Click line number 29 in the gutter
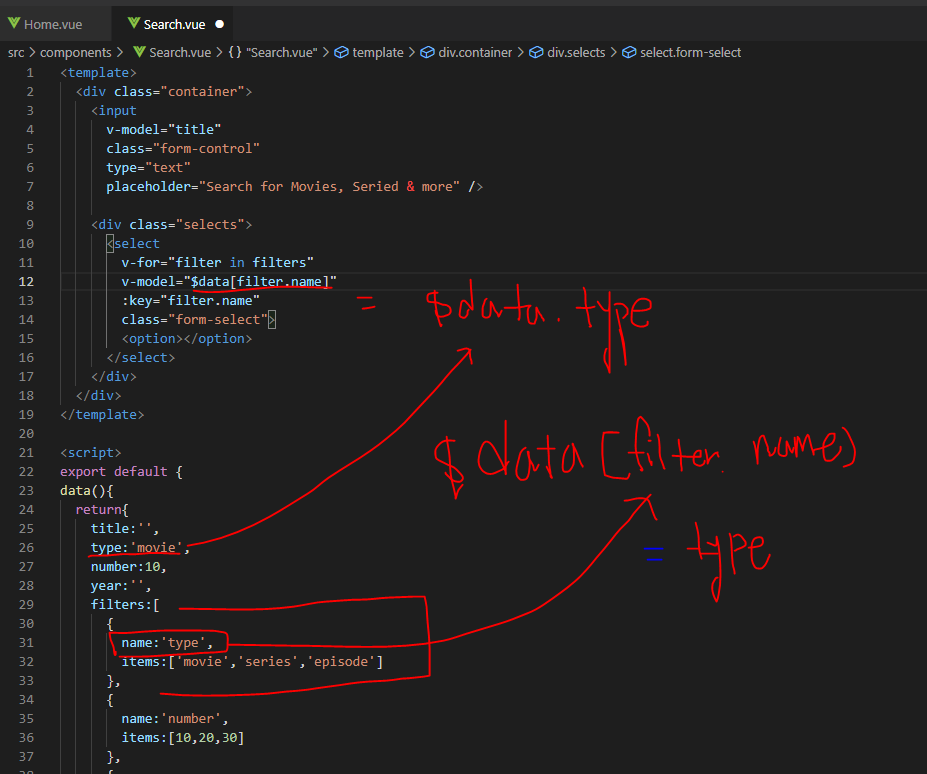This screenshot has height=774, width=927. click(x=26, y=605)
